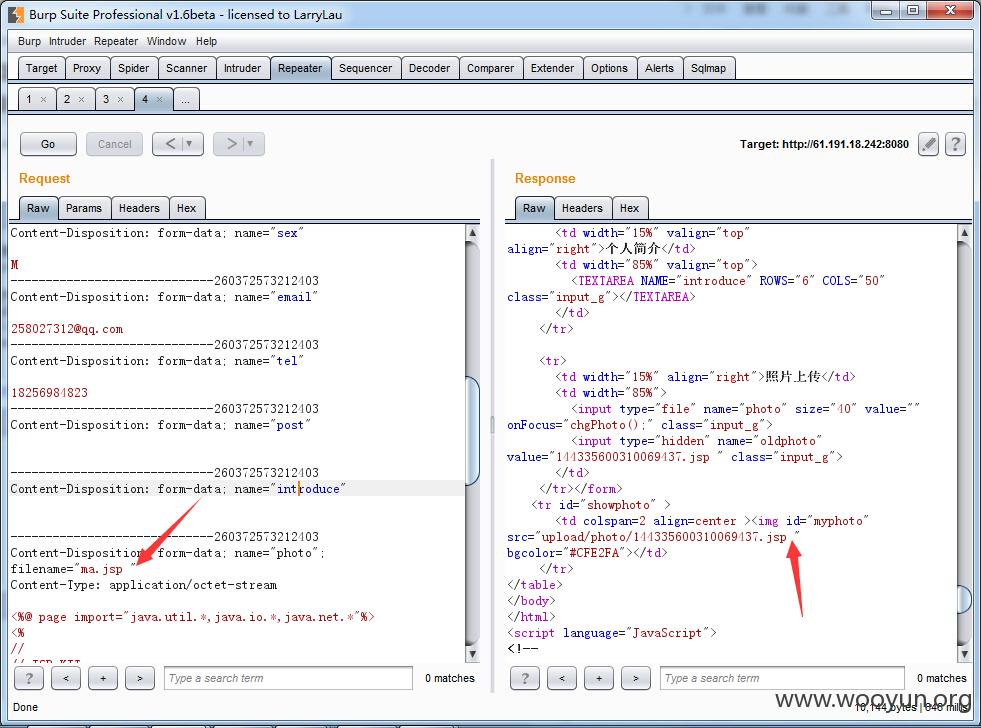Switch to the Scanner tab
This screenshot has width=981, height=728.
(186, 68)
